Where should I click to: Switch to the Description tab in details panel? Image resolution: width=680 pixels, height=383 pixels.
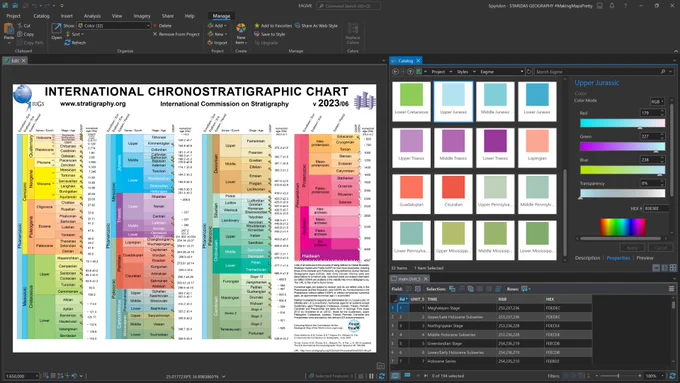click(x=587, y=258)
